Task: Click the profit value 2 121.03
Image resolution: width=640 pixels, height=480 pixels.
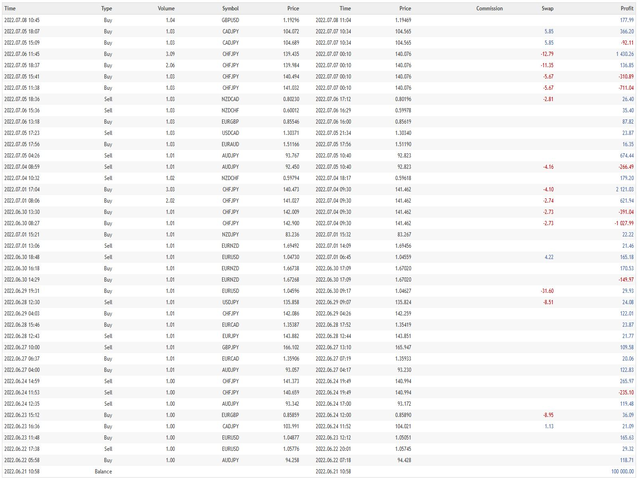Action: [x=625, y=189]
